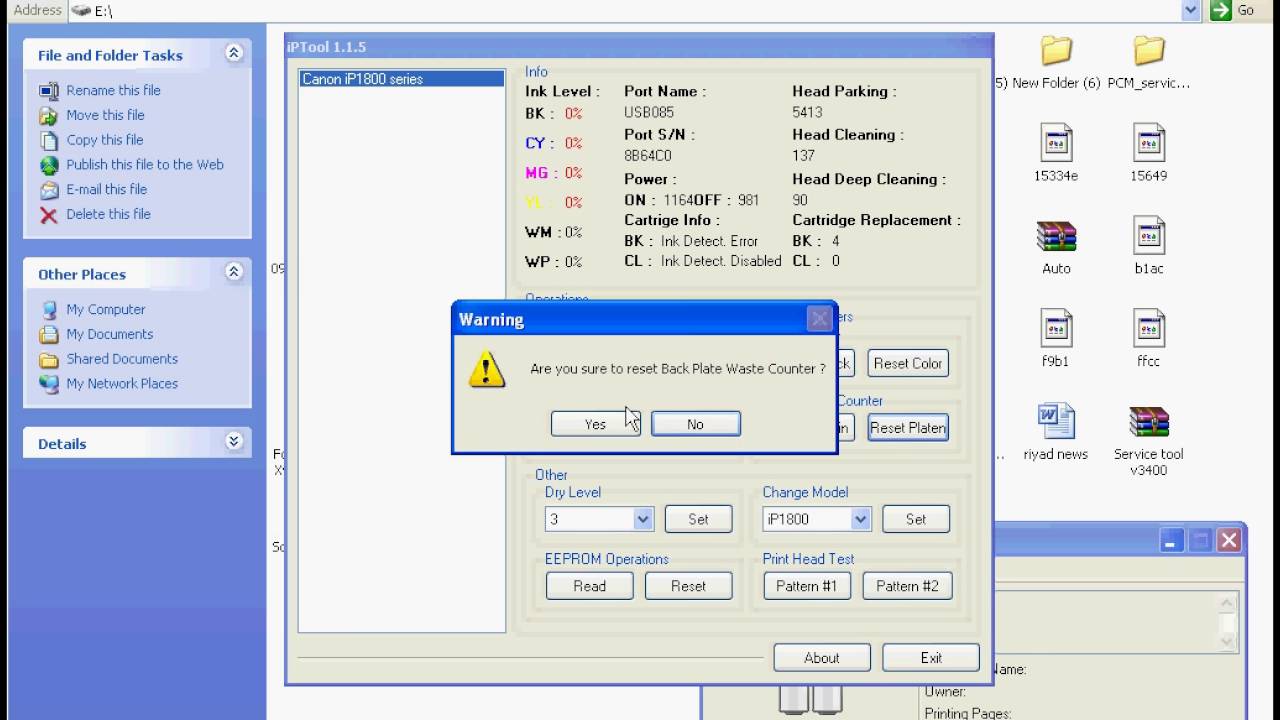Click No in the Warning dialog
The image size is (1280, 720).
696,424
